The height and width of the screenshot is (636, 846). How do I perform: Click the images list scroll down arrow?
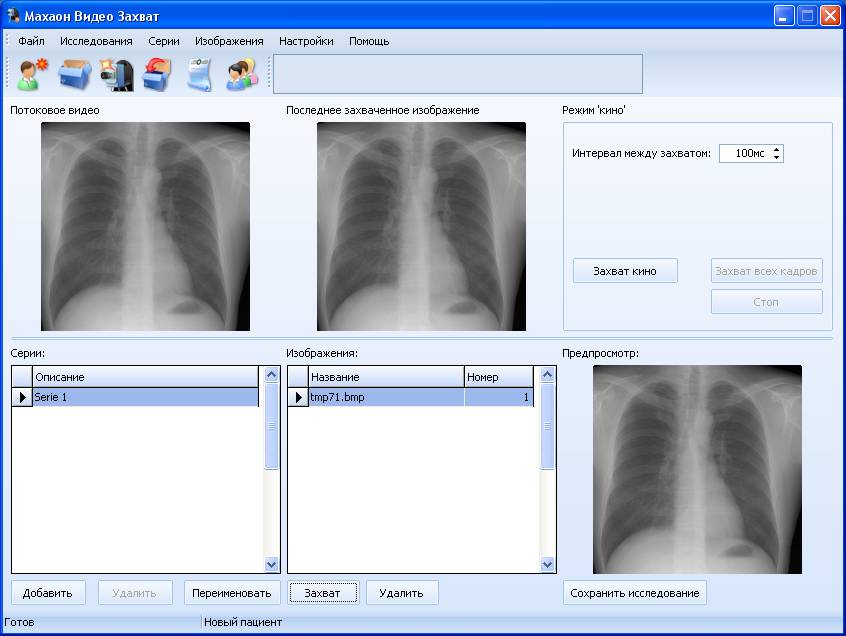pos(547,564)
